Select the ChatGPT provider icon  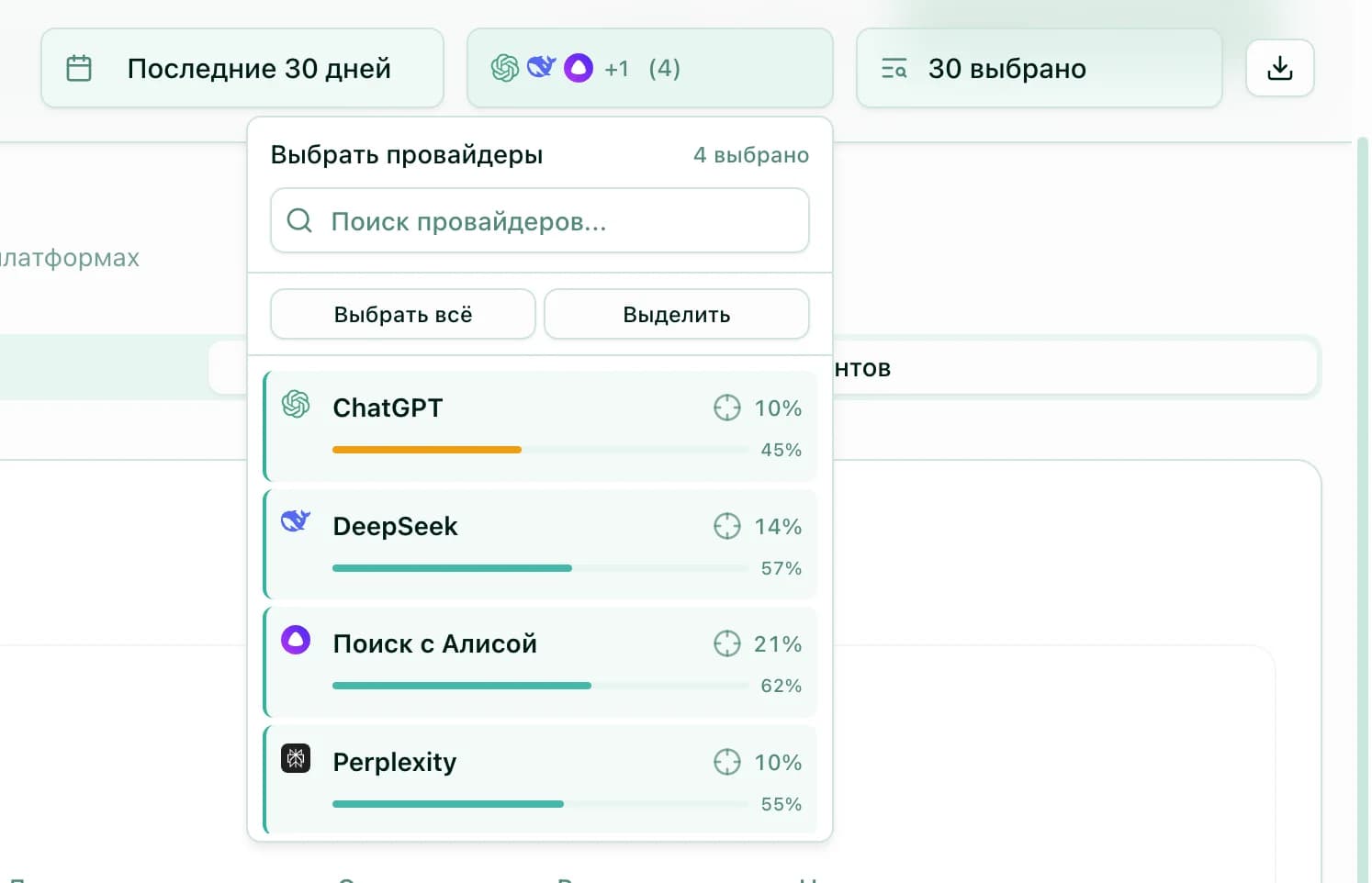(296, 407)
